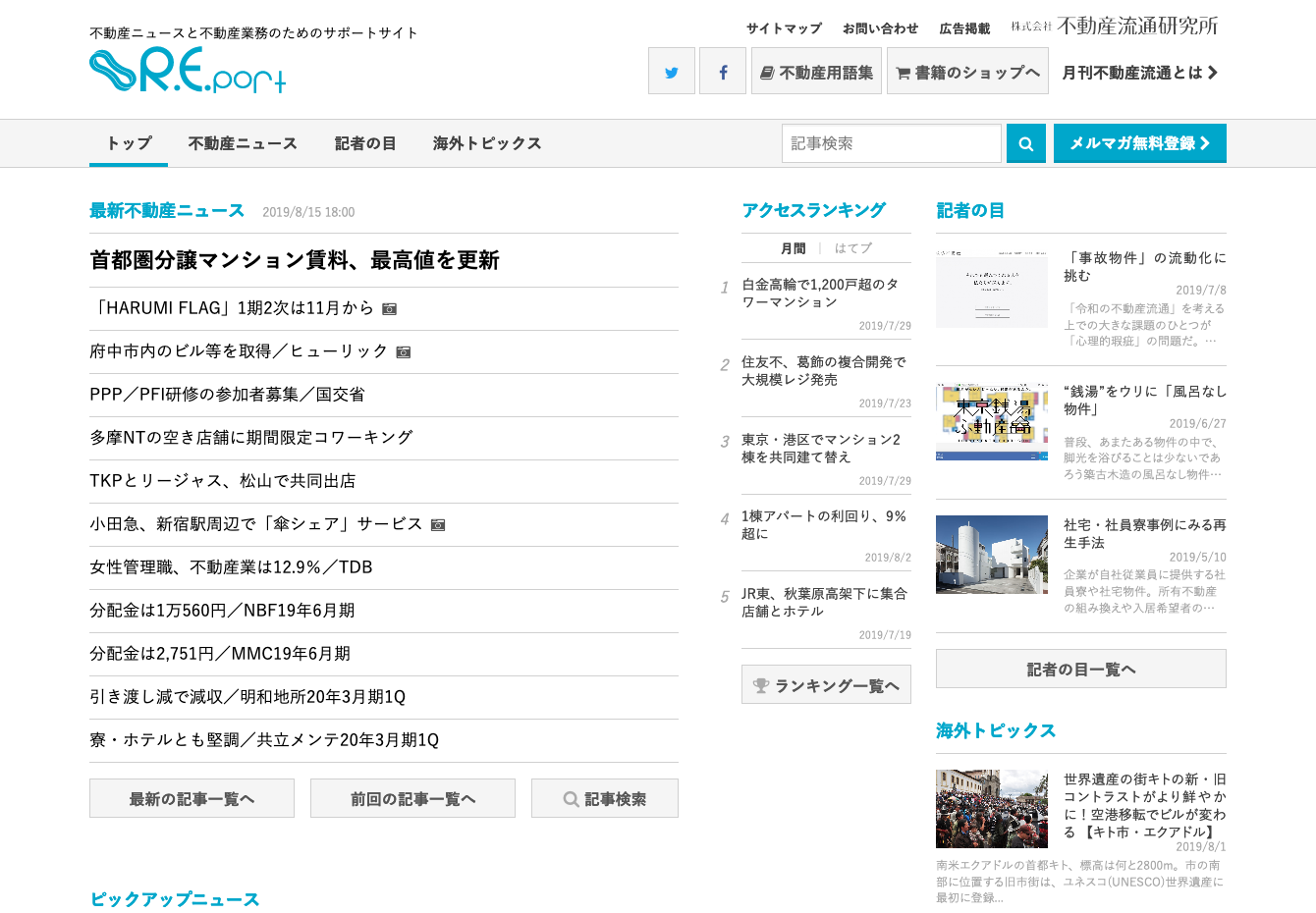Open article 分配金は2,751円/MMC19年6月期

[220, 654]
